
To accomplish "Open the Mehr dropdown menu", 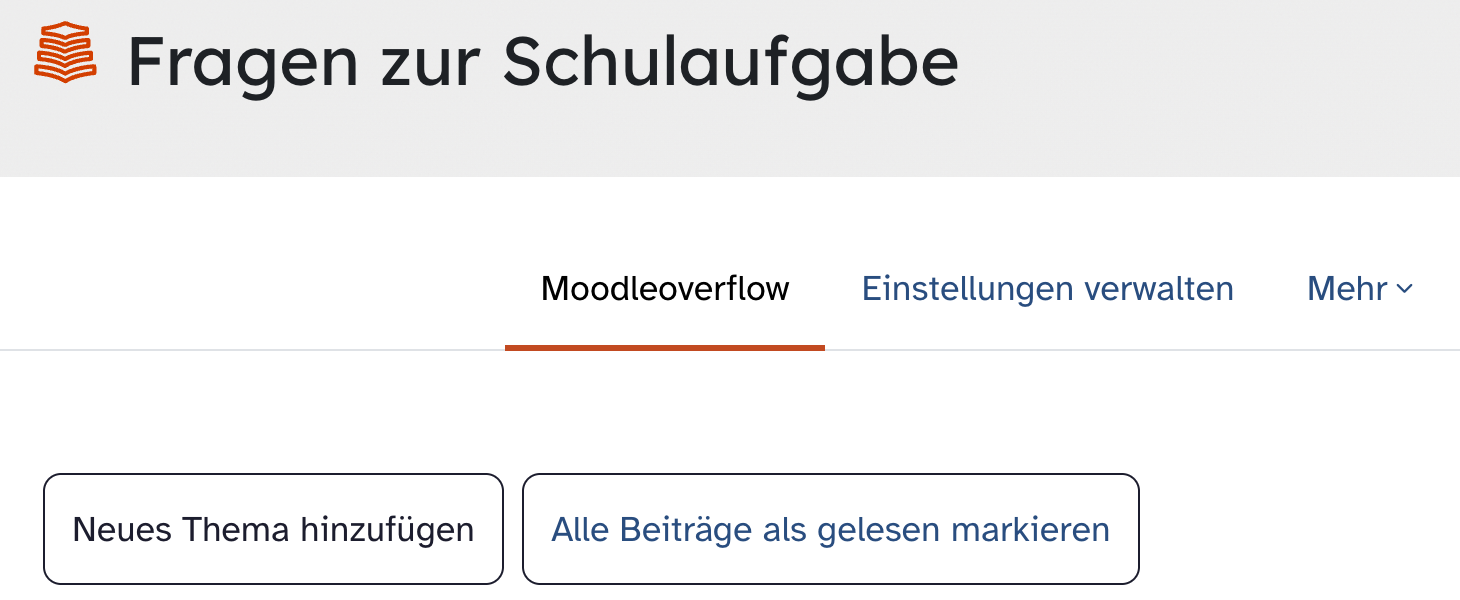I will tap(1360, 290).
